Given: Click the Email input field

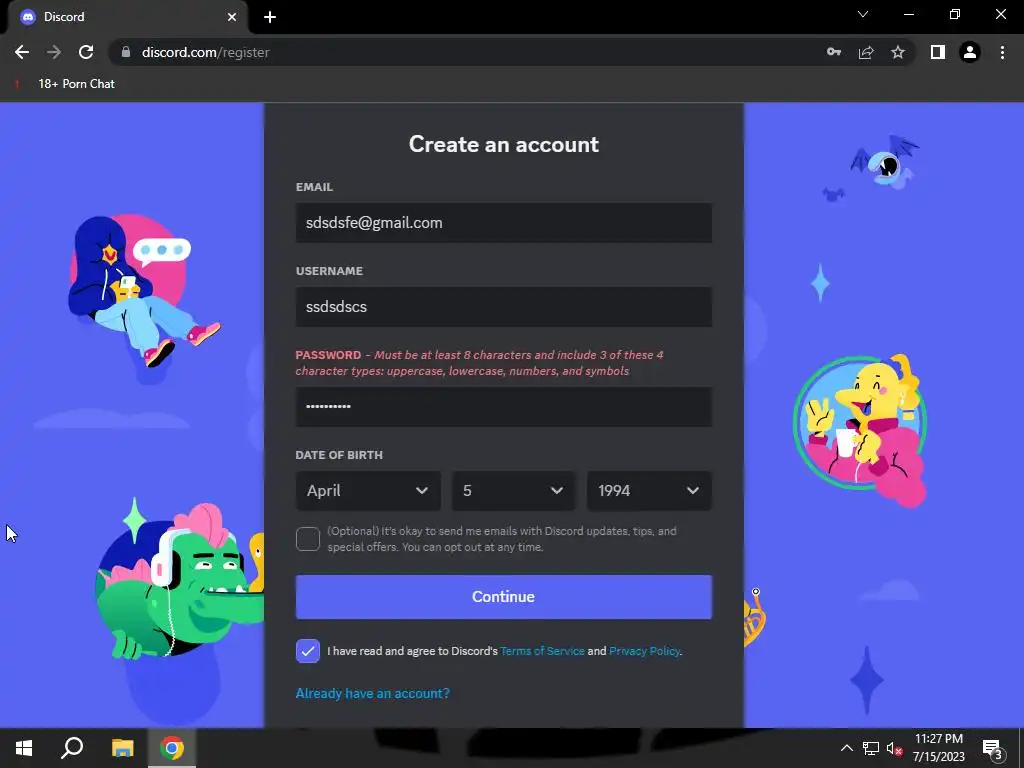Looking at the screenshot, I should click(504, 223).
